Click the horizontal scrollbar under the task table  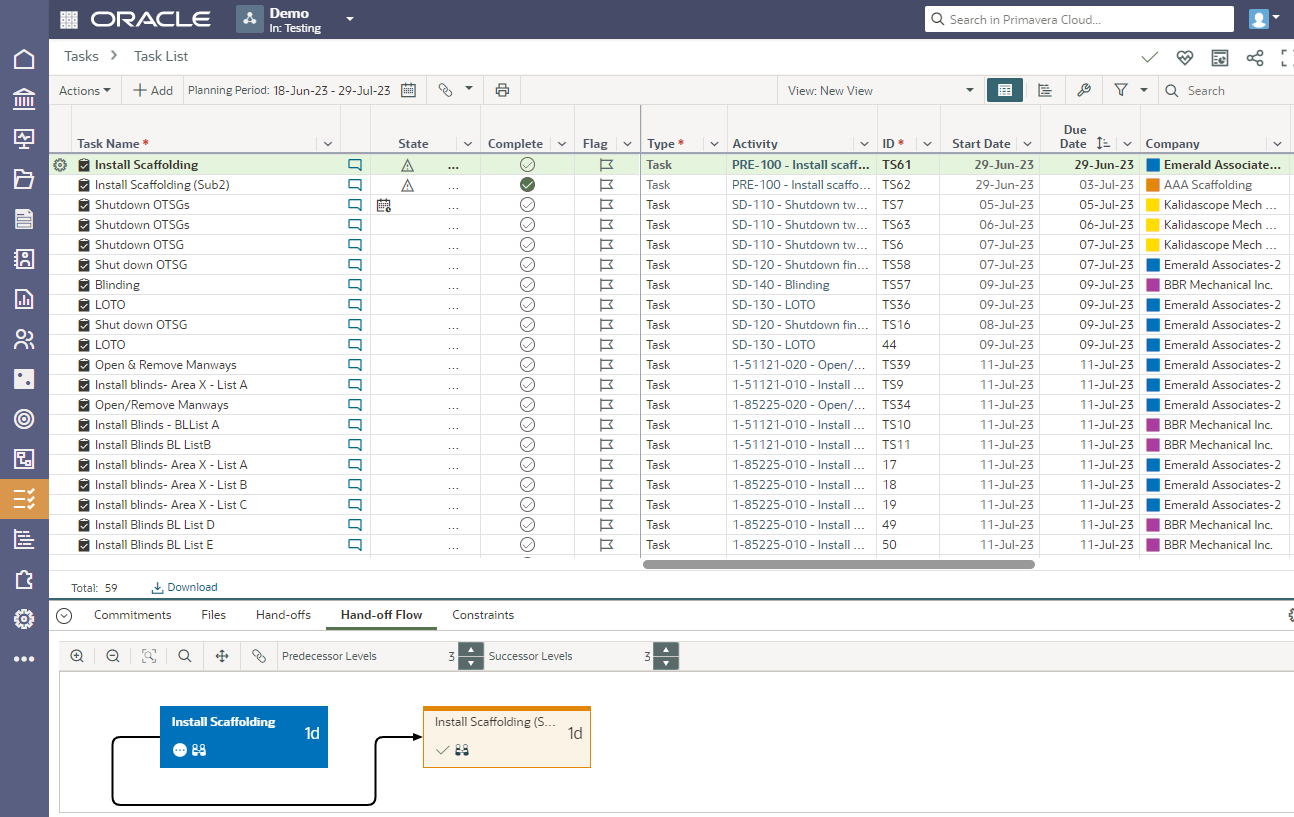point(838,564)
